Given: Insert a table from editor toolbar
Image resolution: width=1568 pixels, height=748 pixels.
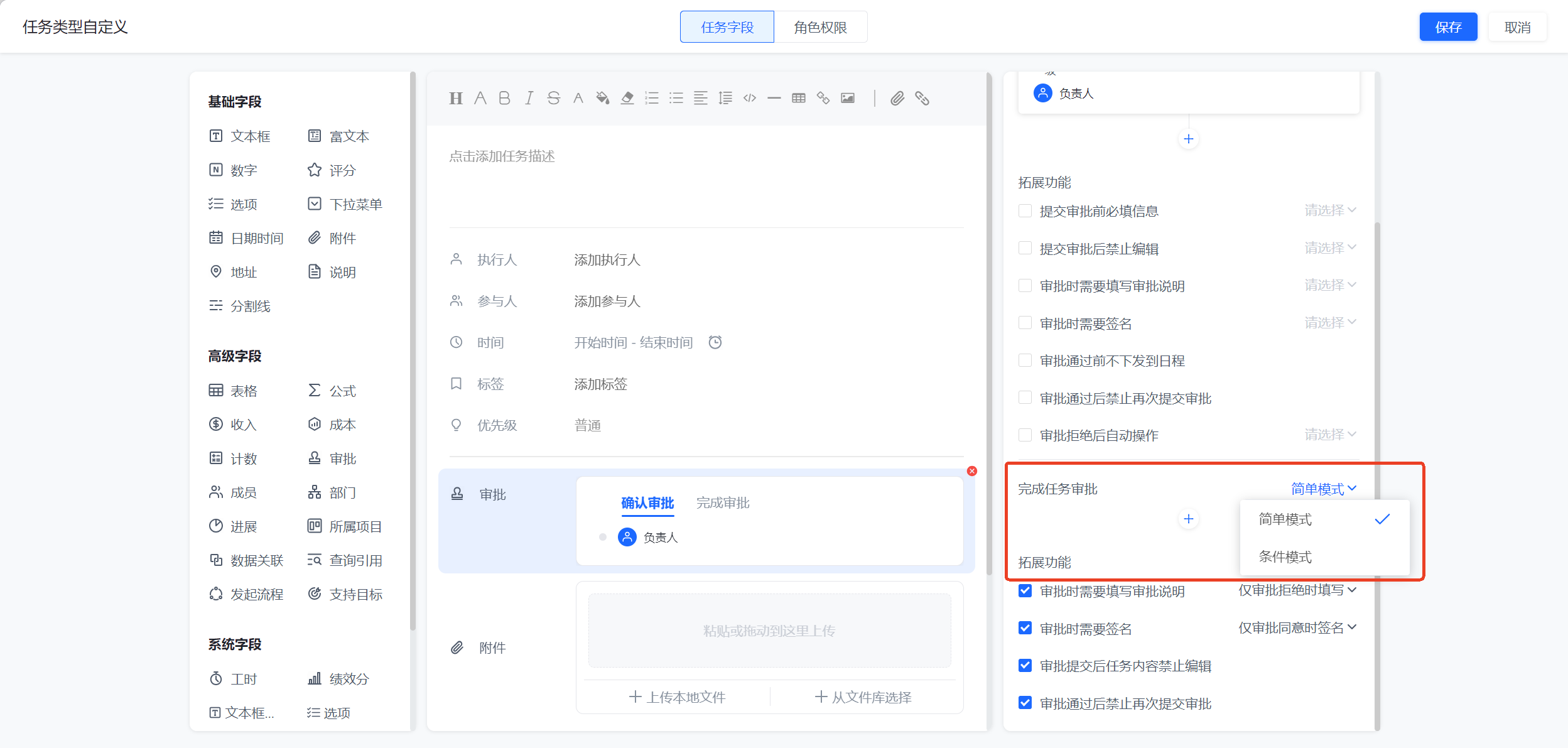Looking at the screenshot, I should pos(799,98).
